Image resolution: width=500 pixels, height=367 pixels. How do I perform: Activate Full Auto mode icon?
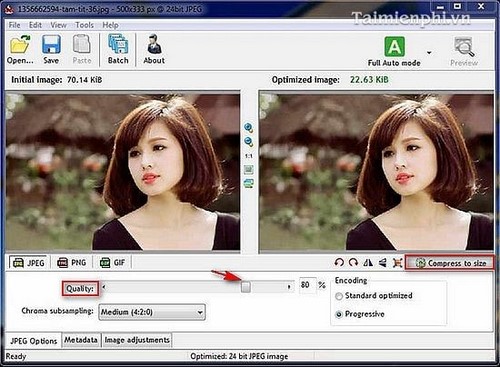click(x=394, y=51)
